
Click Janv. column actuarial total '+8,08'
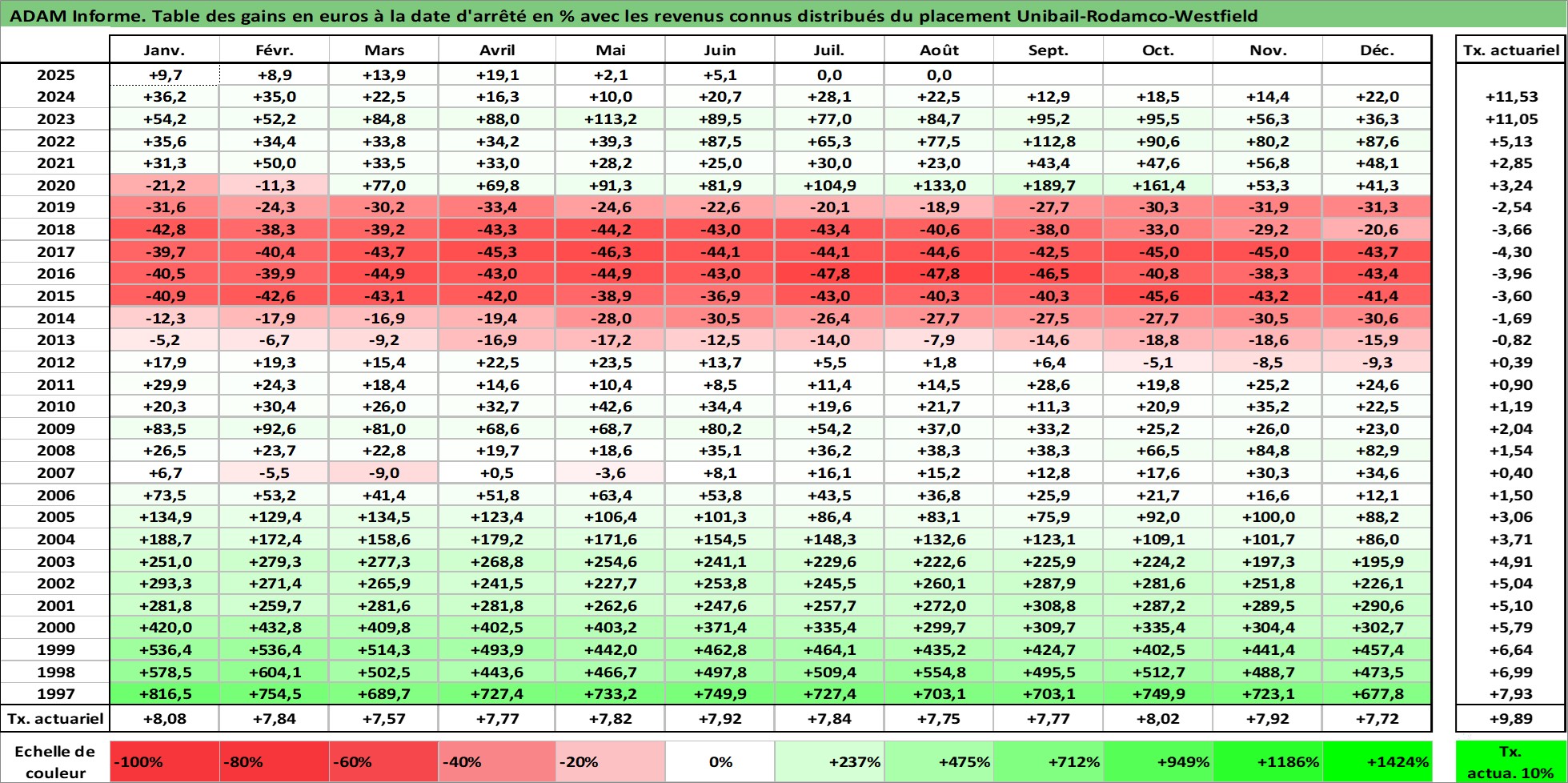point(165,718)
